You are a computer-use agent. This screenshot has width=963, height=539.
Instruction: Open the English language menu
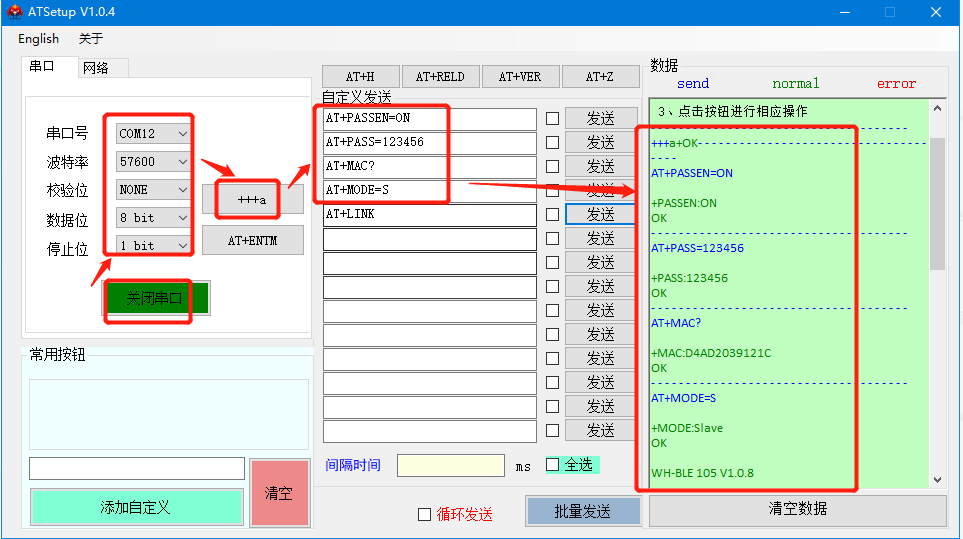38,39
